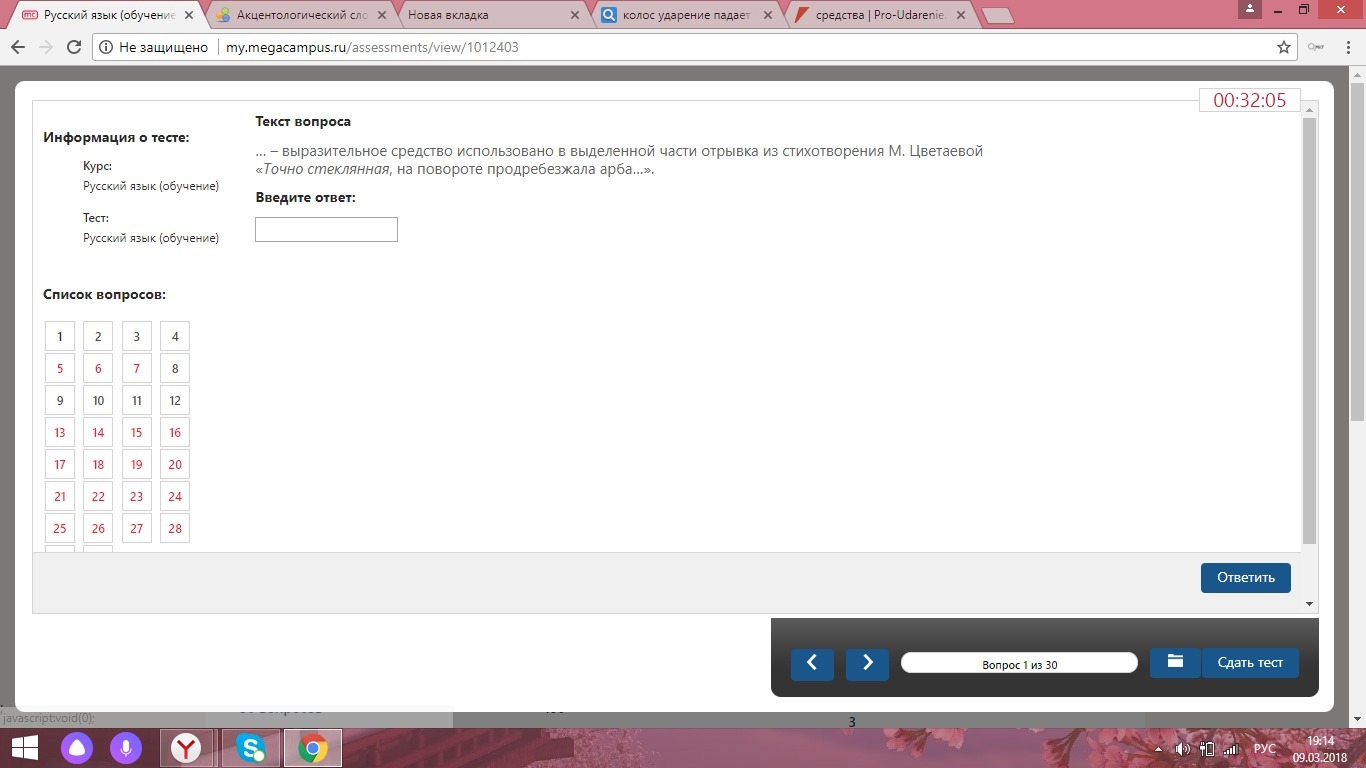
Task: Reload the page with the refresh icon
Action: 73,47
